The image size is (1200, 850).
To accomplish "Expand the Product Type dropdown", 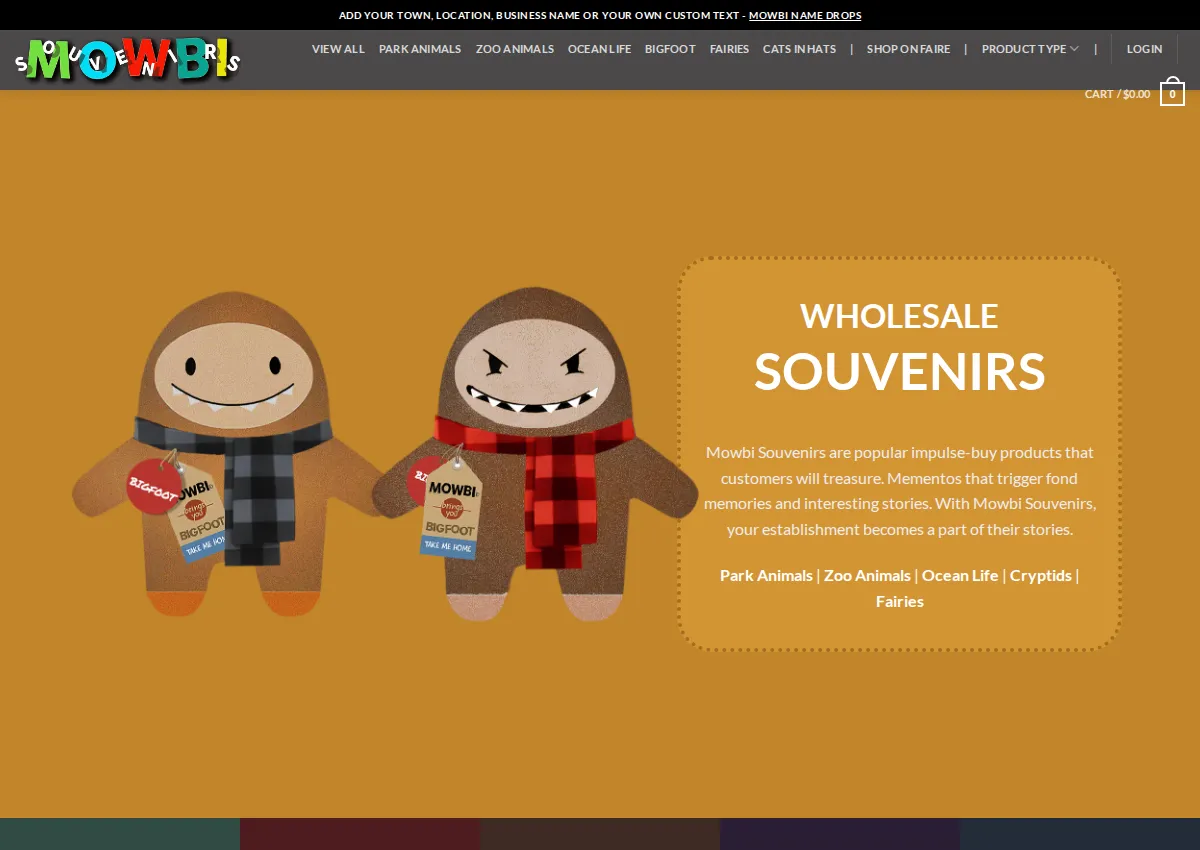I will pyautogui.click(x=1030, y=49).
